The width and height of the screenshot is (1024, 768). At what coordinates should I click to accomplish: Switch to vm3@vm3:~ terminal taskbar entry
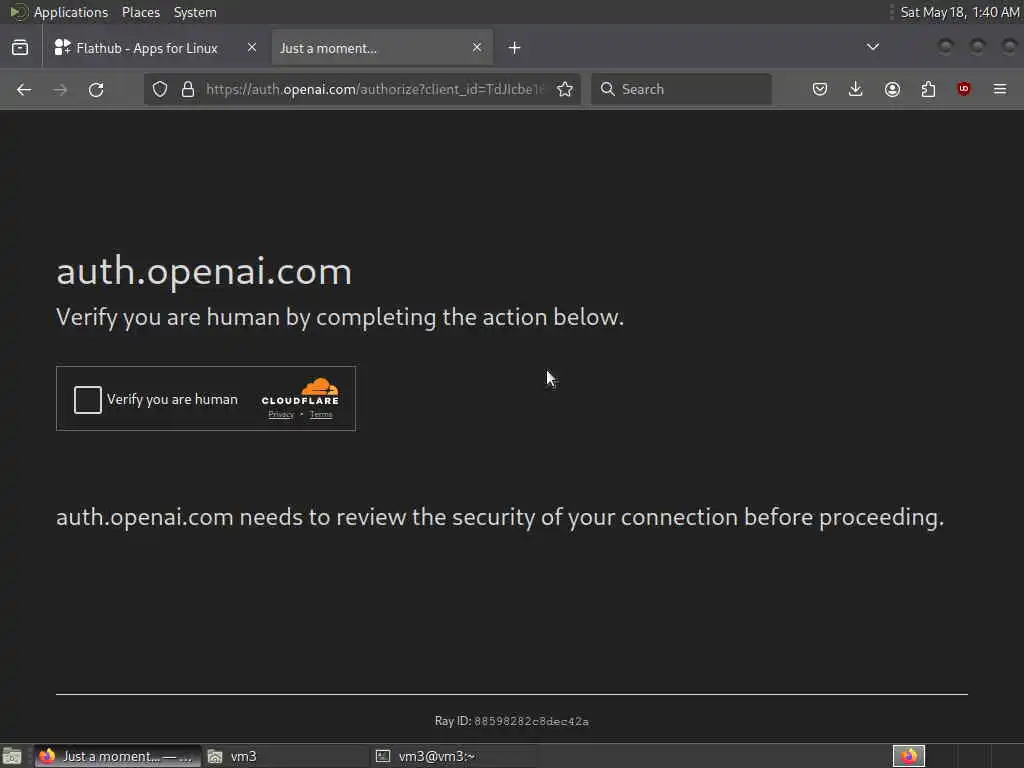tap(455, 756)
